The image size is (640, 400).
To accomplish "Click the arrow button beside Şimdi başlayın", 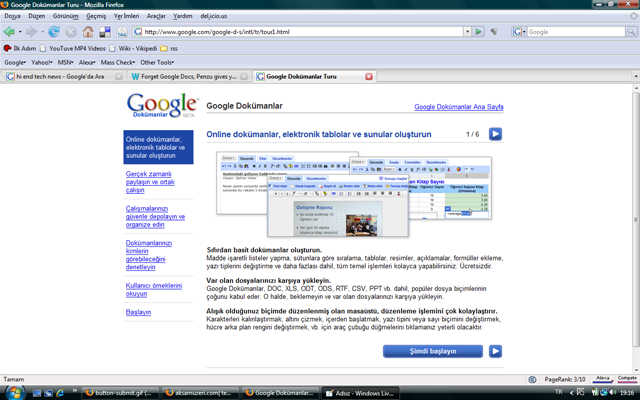I will pos(495,351).
